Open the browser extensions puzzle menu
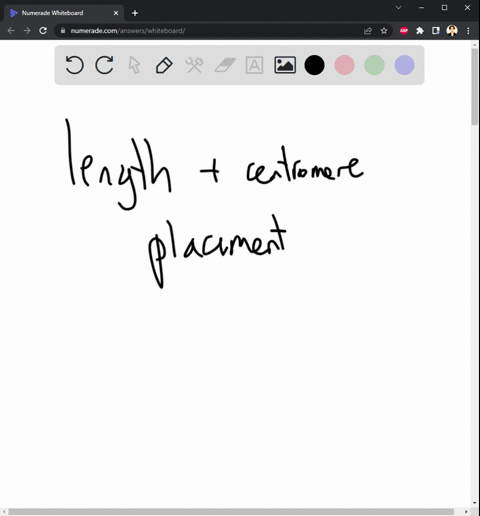 [x=420, y=31]
